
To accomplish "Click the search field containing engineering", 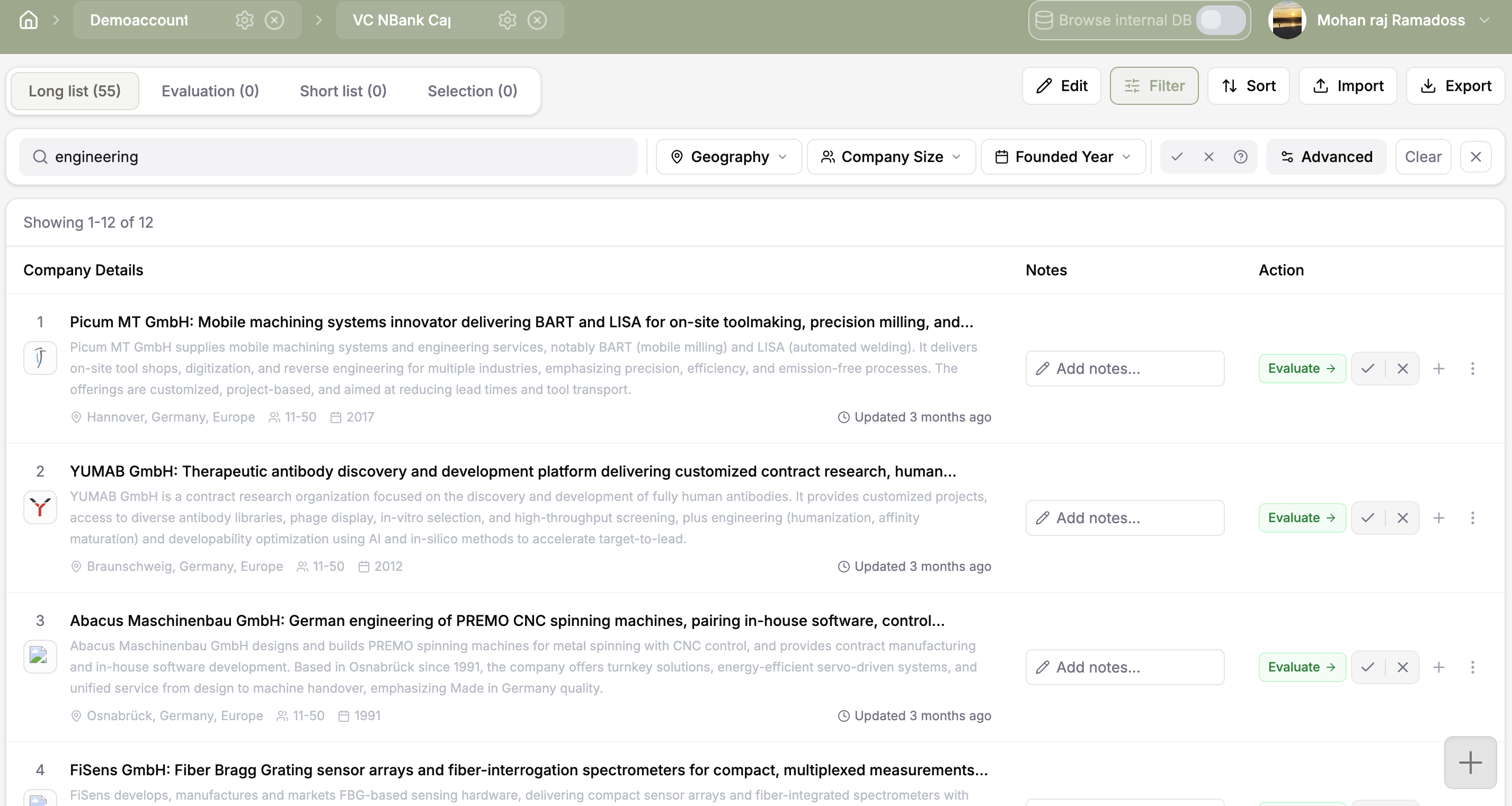I will click(x=328, y=157).
